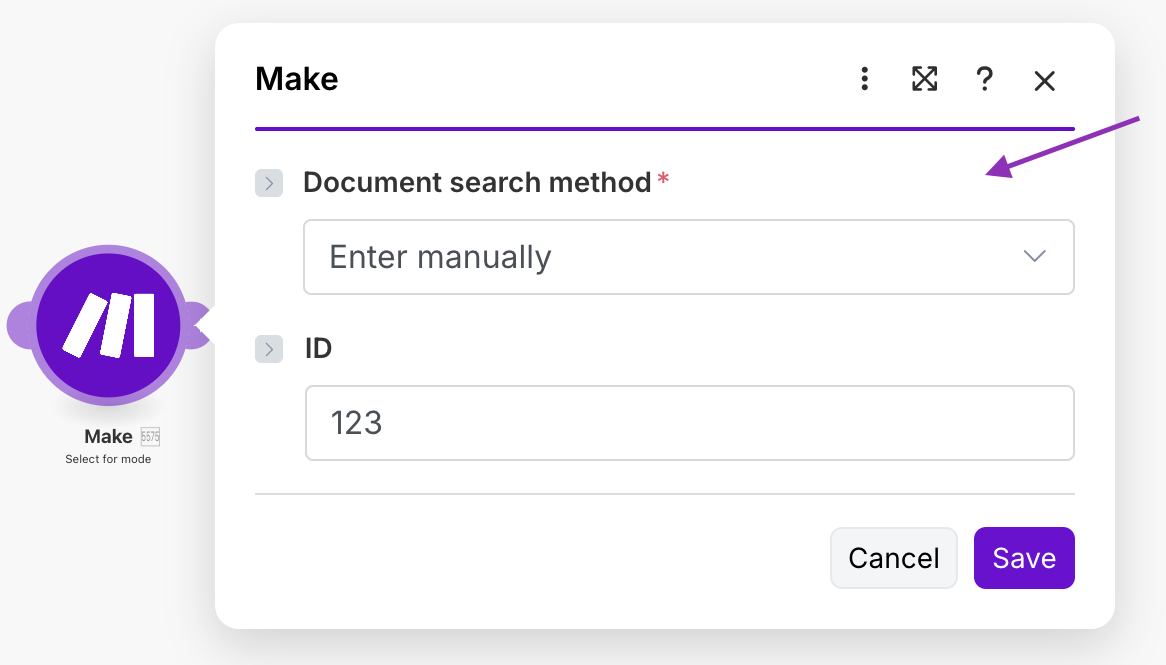
Task: Expand the Make dialog to full screen
Action: click(925, 80)
